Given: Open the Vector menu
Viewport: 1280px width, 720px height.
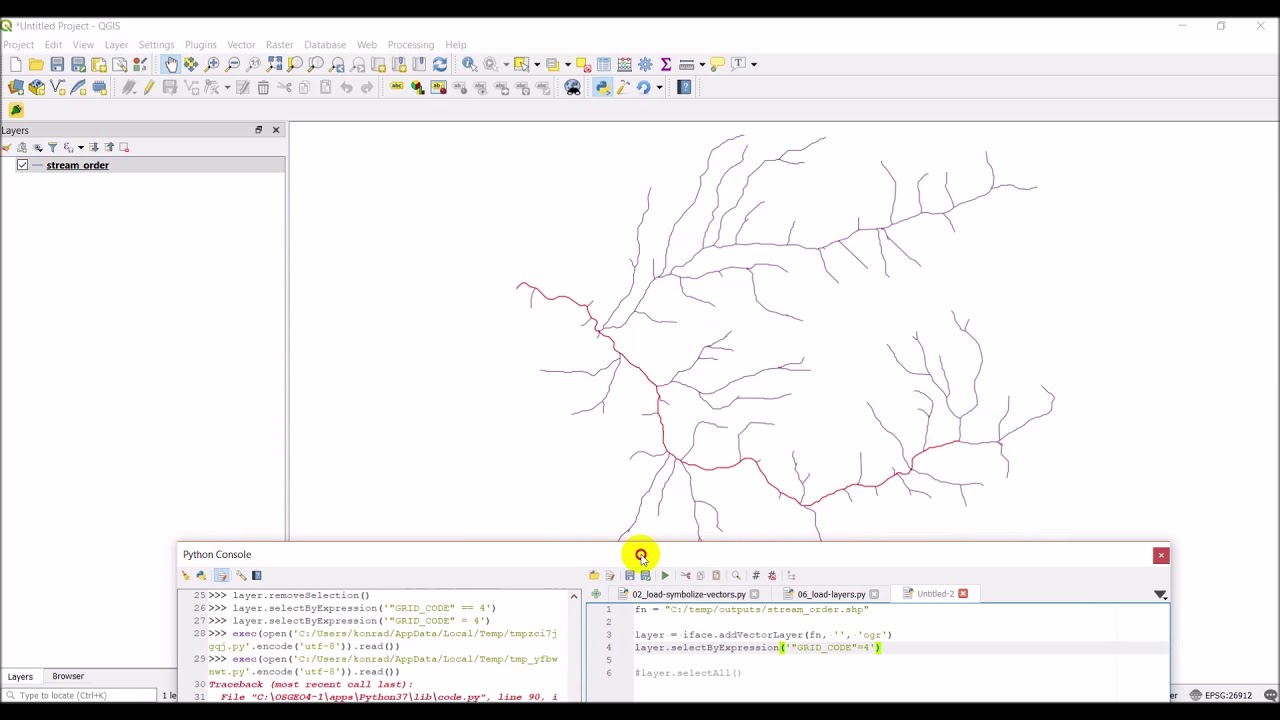Looking at the screenshot, I should coord(241,45).
